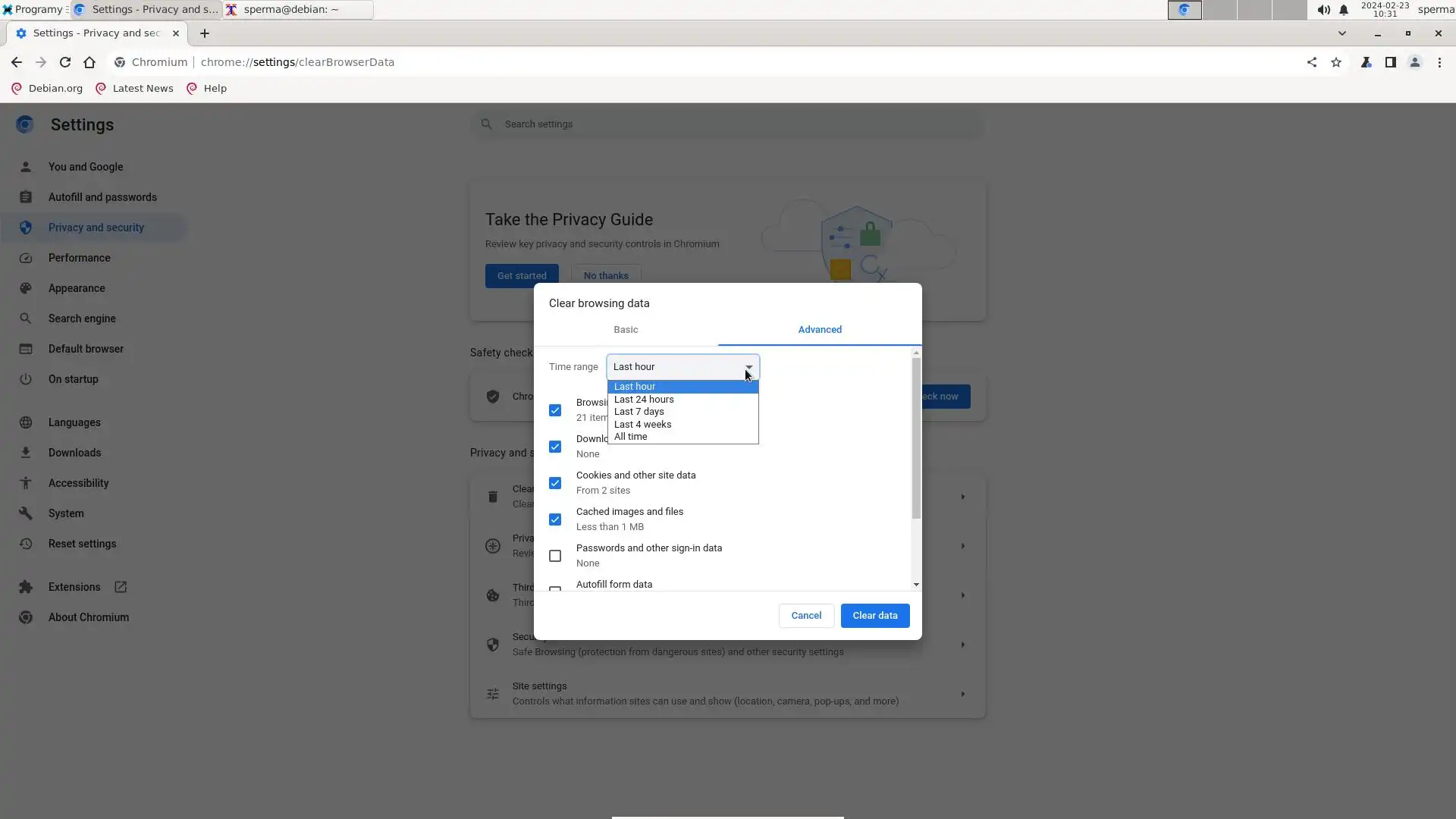Select Last 24 hours option
The width and height of the screenshot is (1456, 819).
644,399
